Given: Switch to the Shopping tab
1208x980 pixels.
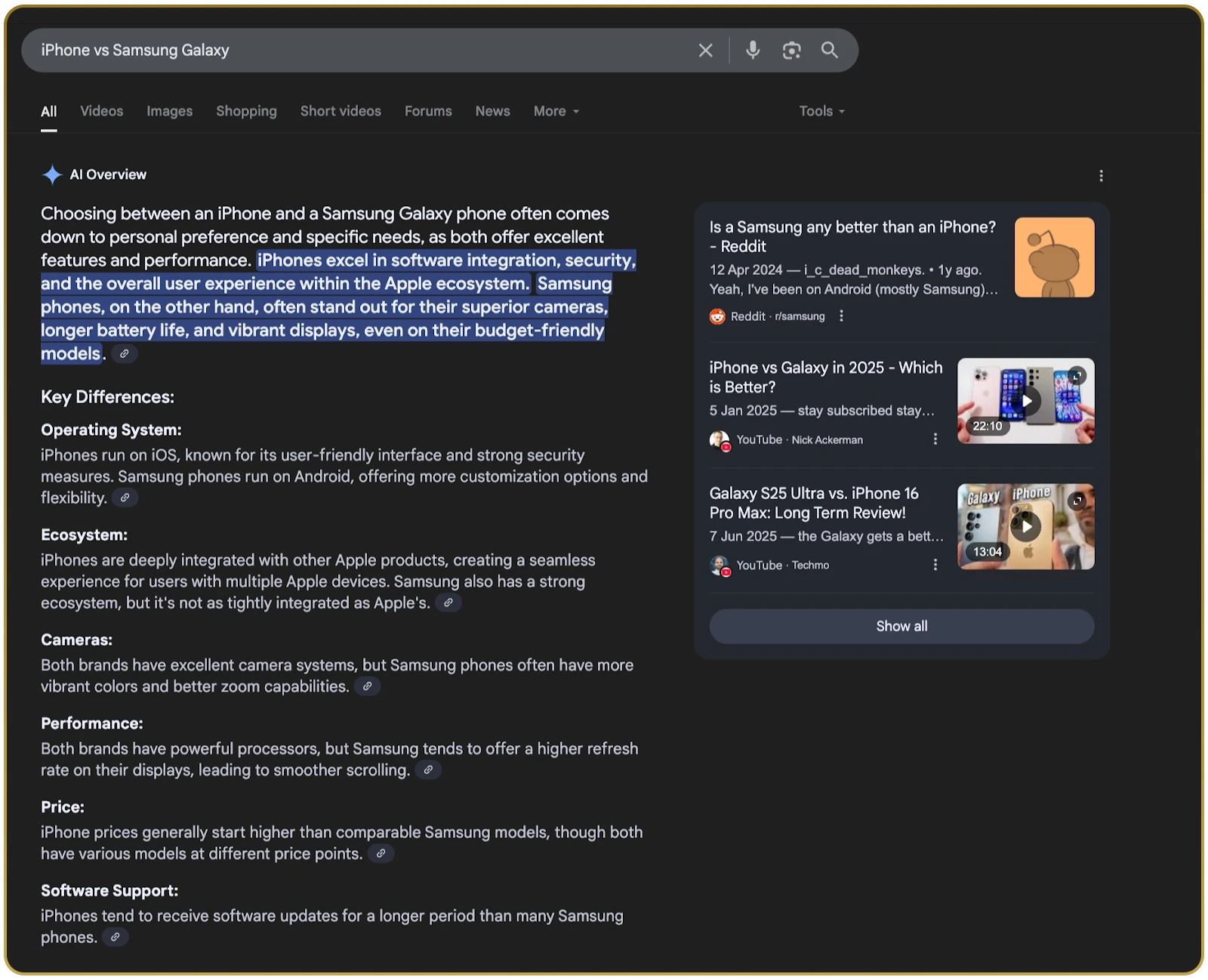Looking at the screenshot, I should (247, 111).
